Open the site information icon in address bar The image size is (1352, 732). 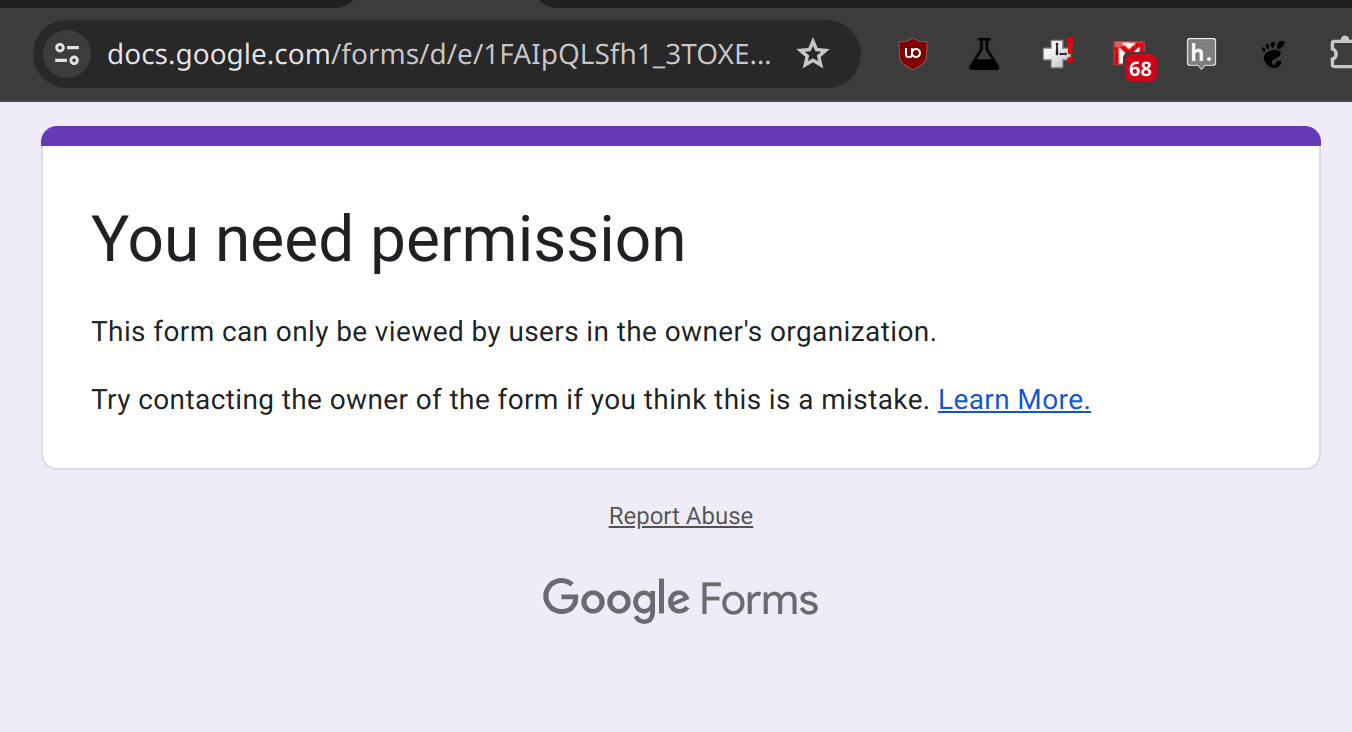tap(67, 54)
